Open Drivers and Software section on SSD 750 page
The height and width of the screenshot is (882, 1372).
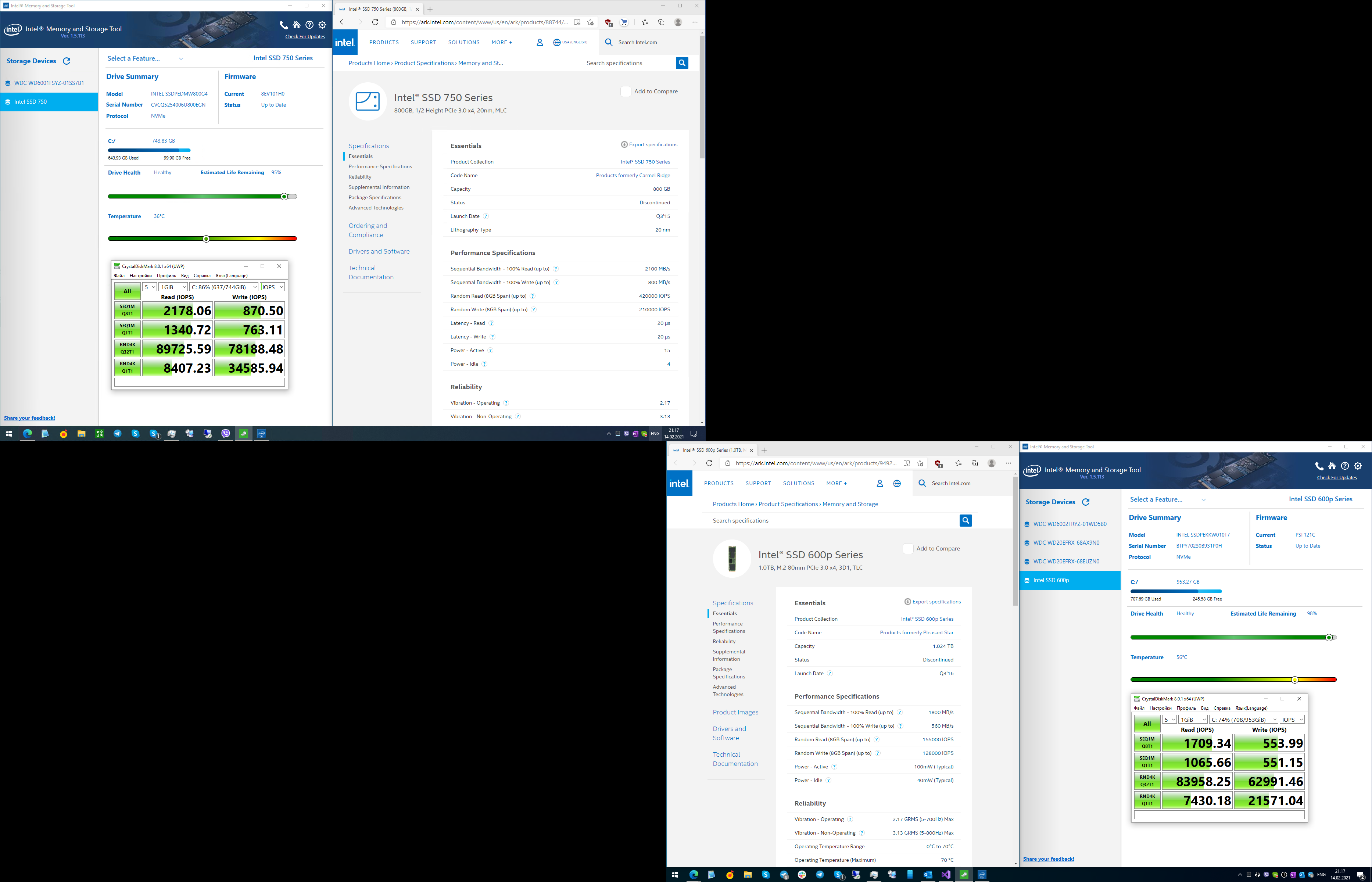(379, 251)
